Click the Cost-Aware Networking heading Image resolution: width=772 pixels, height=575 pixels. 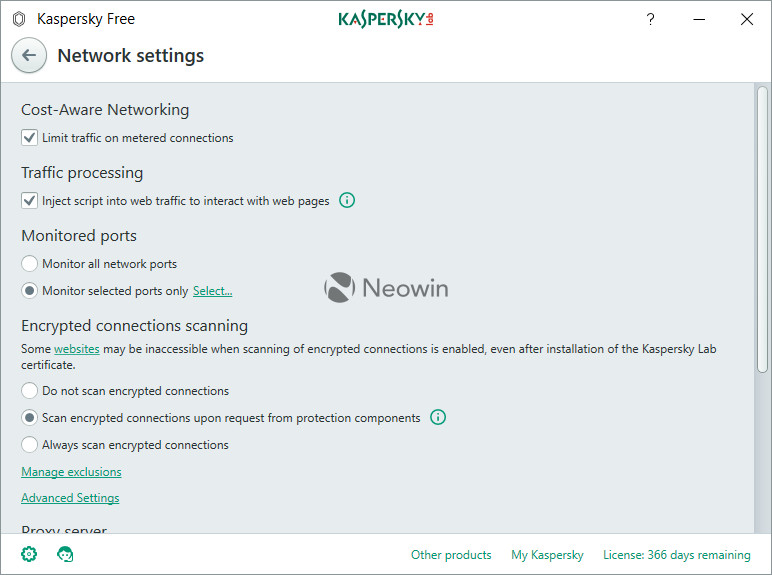(x=105, y=109)
